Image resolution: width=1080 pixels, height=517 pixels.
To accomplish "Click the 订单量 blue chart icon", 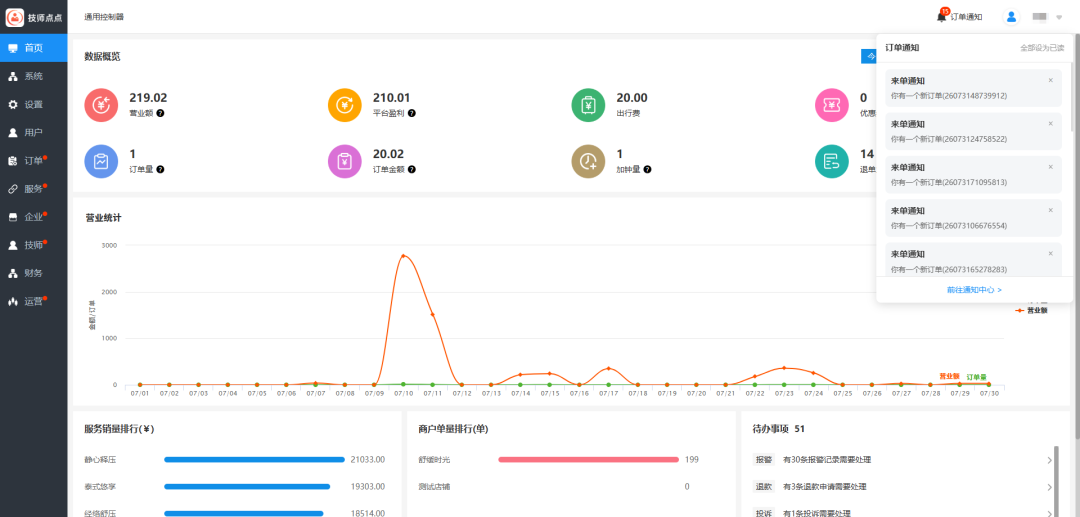I will coord(101,162).
